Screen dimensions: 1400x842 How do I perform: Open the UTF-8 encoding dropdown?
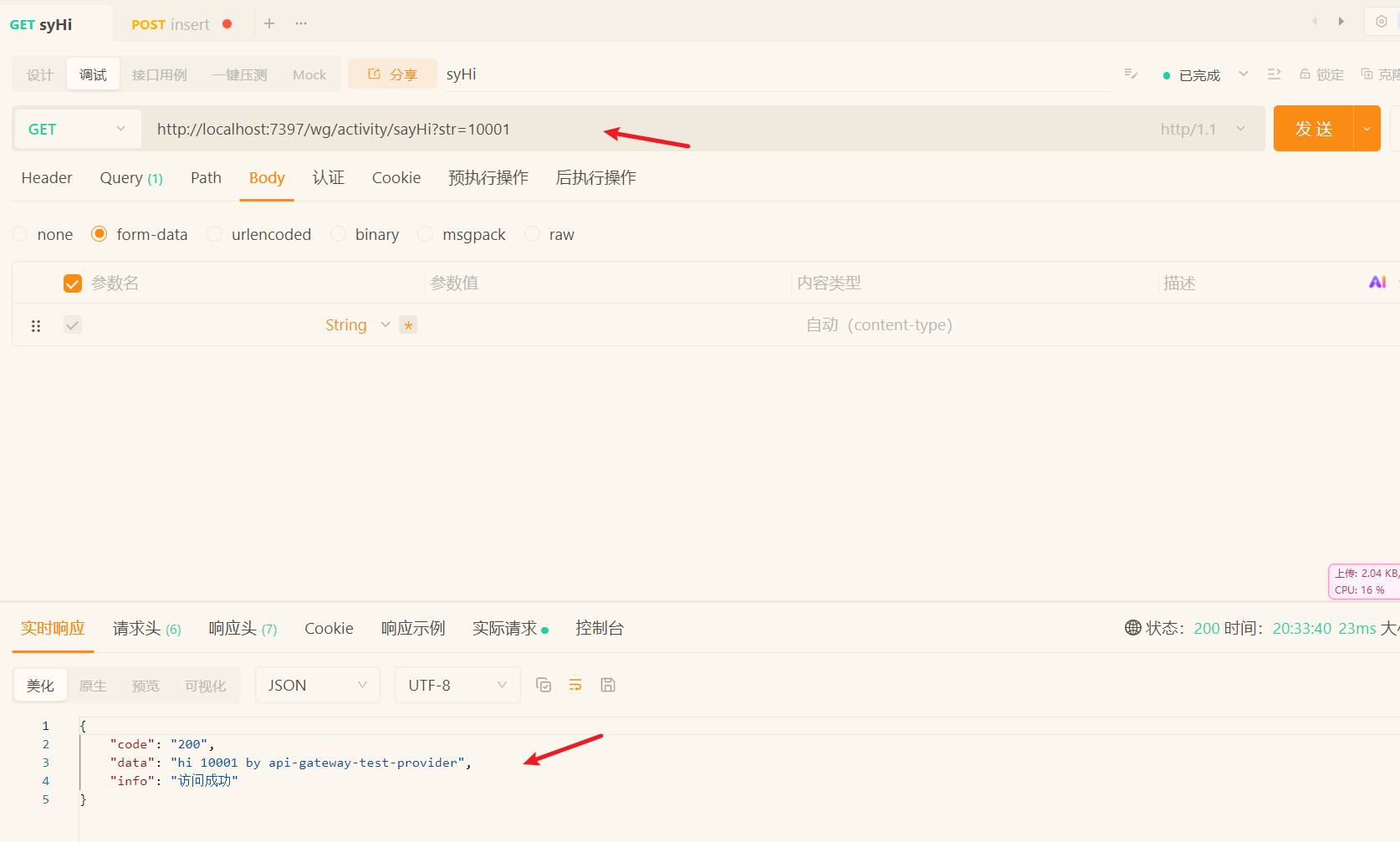(457, 685)
